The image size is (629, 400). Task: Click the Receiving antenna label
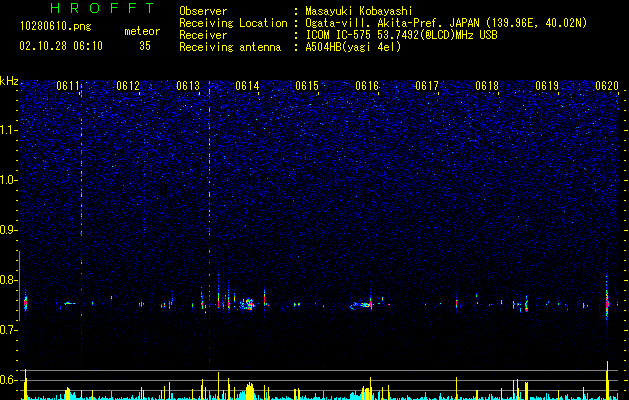click(230, 47)
